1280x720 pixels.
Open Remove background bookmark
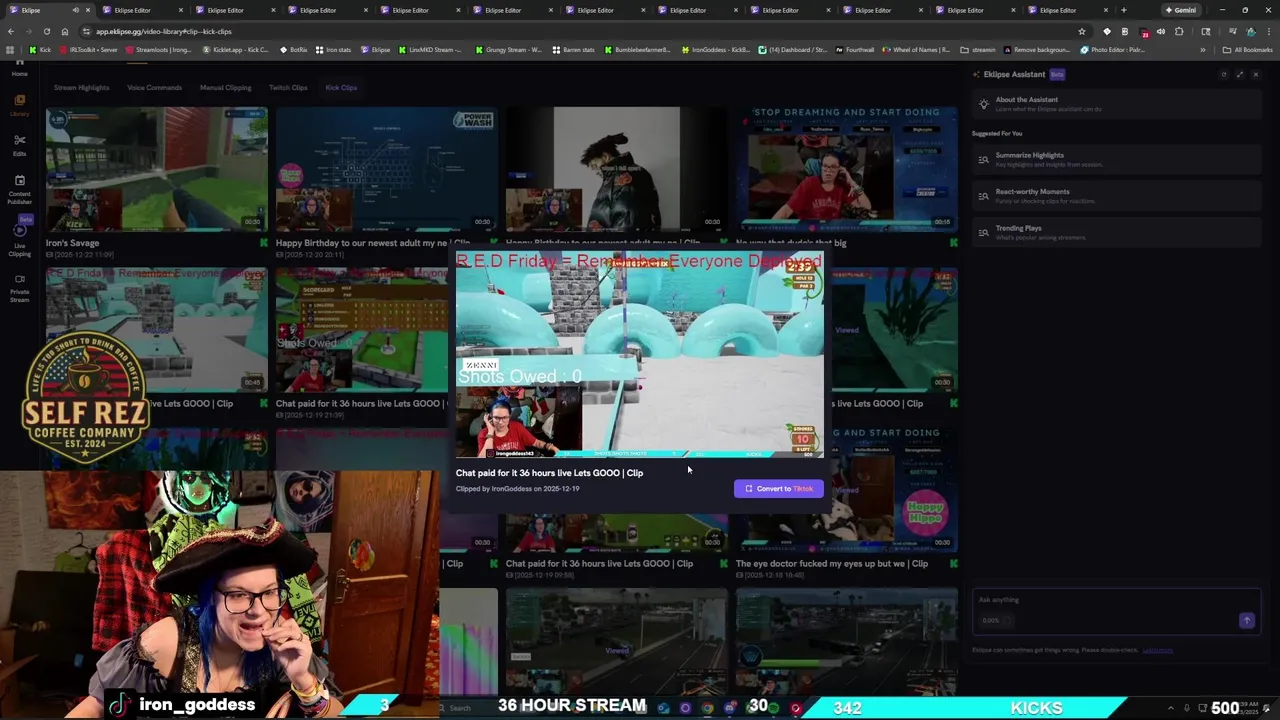click(1036, 49)
